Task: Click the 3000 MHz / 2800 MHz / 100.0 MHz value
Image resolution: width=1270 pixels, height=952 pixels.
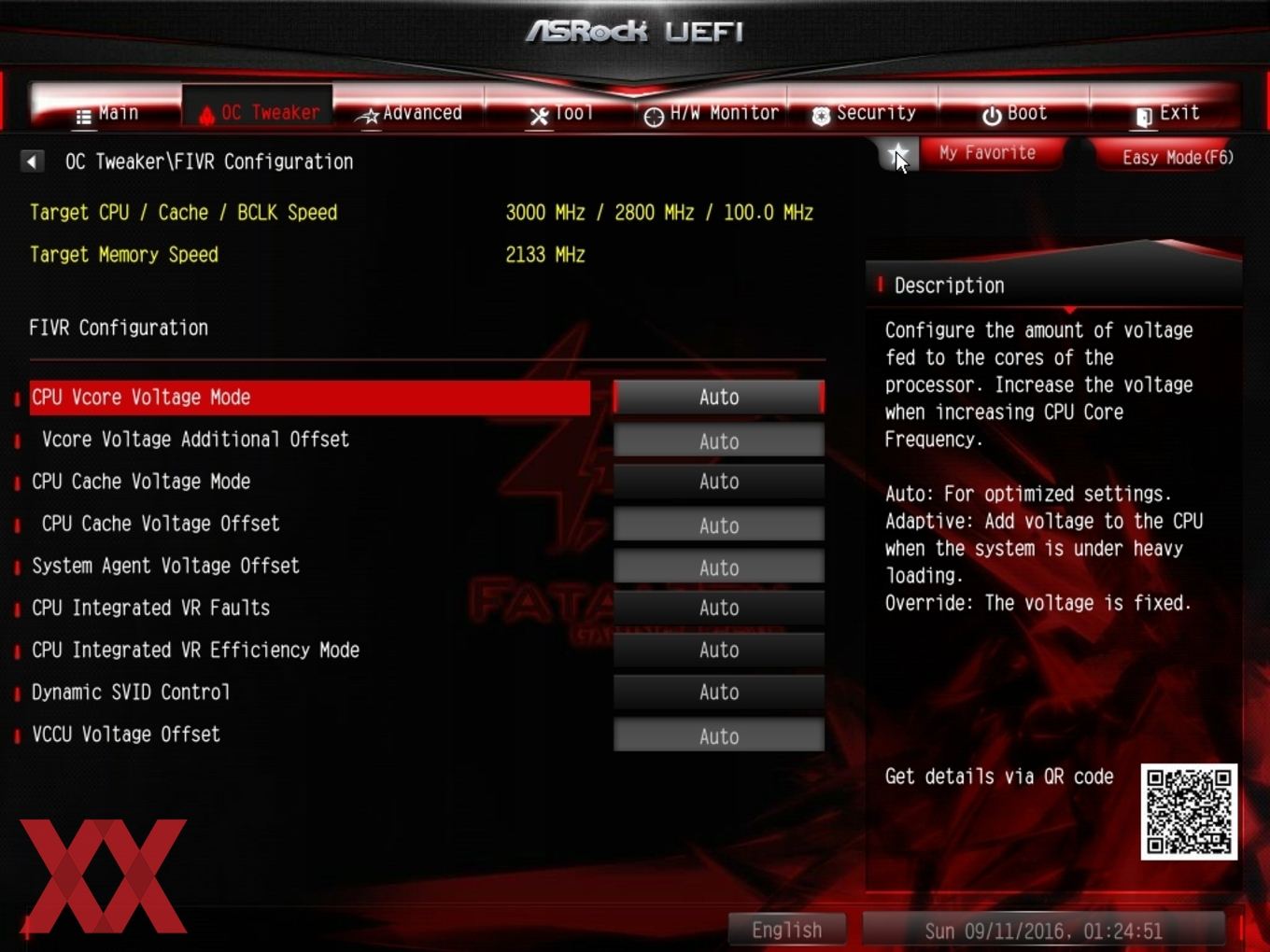Action: (659, 213)
